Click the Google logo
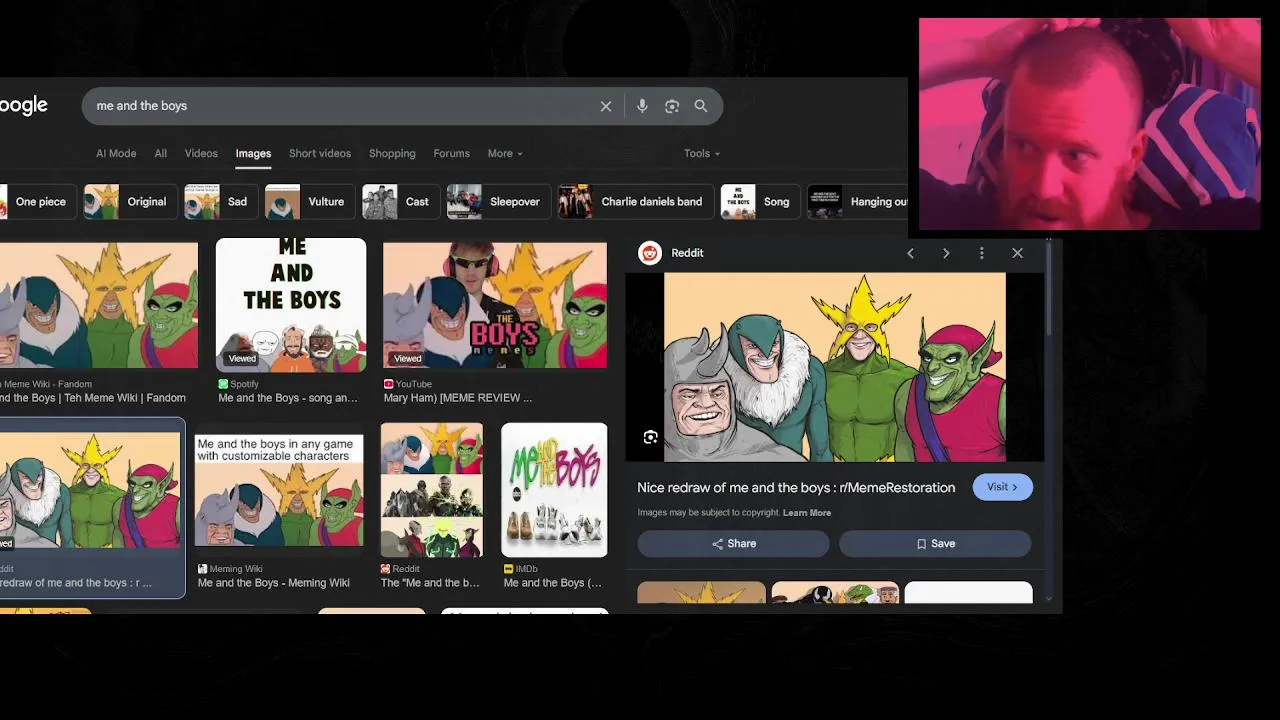 pos(24,106)
